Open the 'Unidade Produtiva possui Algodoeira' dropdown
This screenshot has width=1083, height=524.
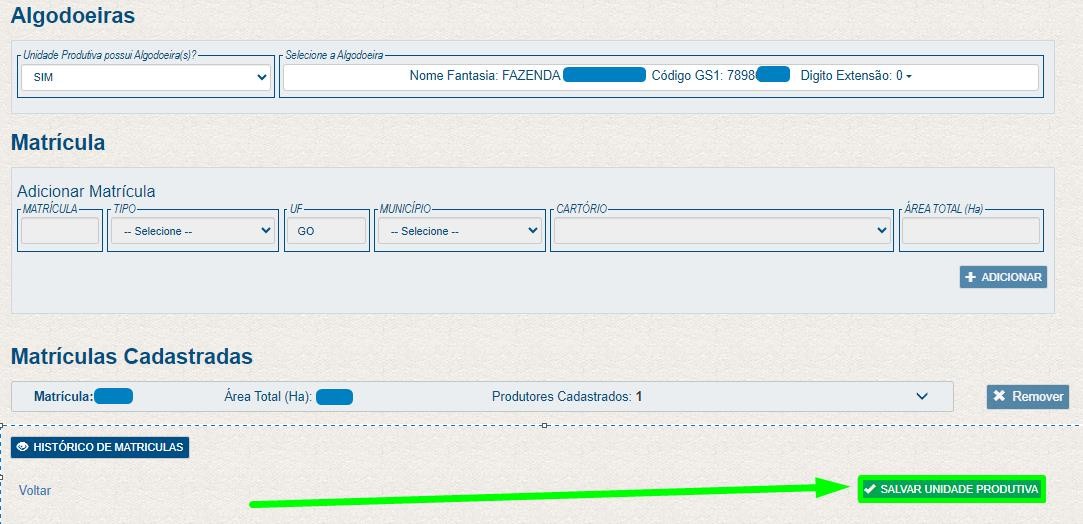147,77
